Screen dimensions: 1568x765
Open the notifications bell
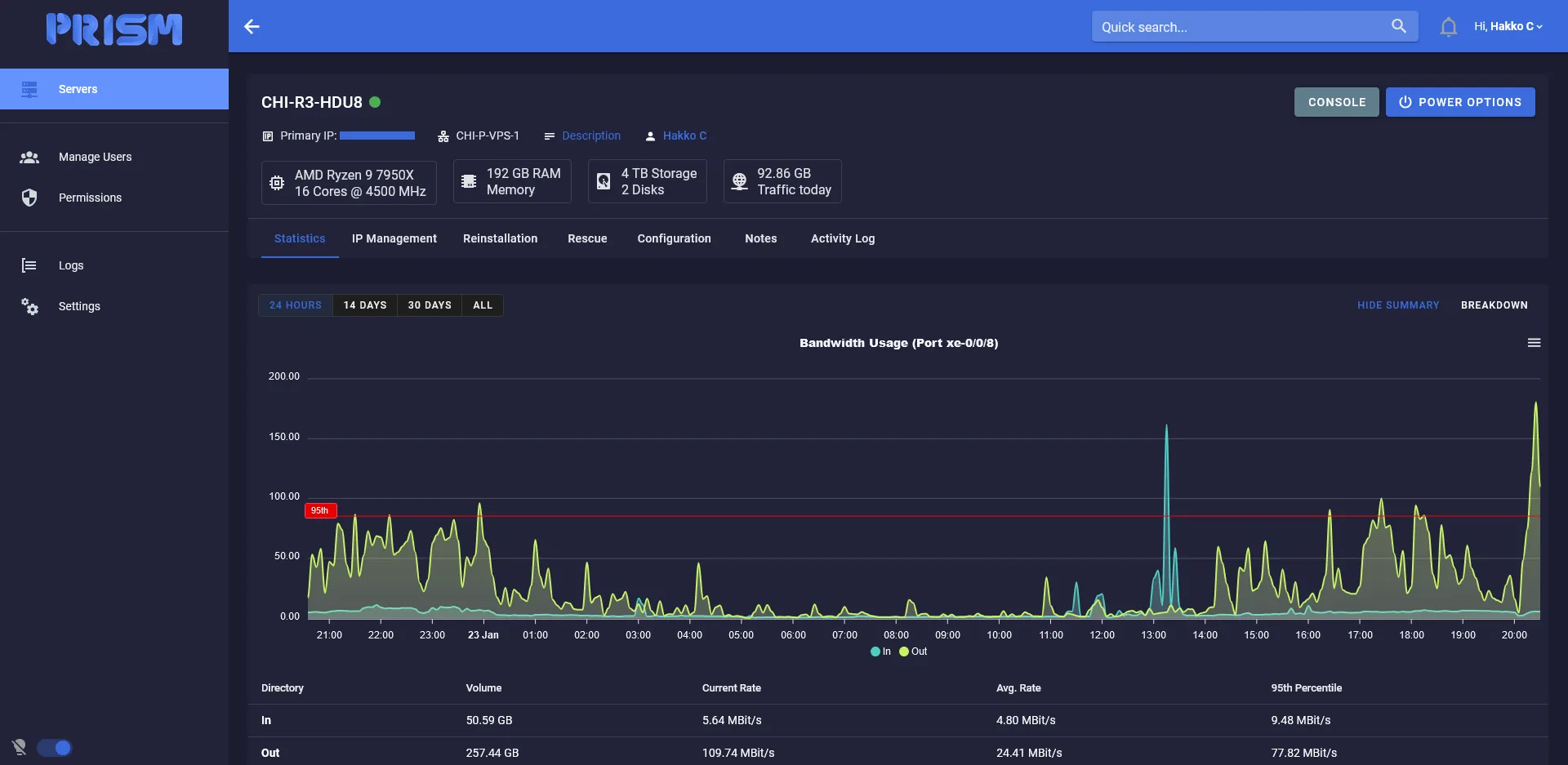point(1448,27)
